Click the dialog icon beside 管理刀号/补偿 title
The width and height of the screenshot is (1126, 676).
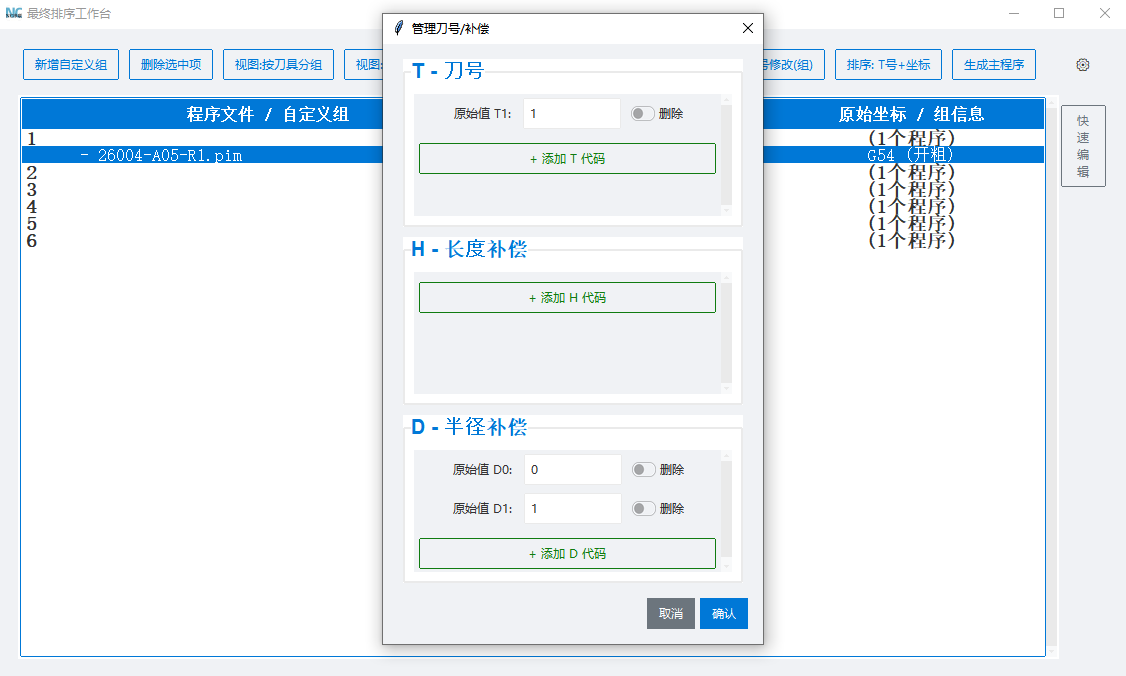pyautogui.click(x=400, y=29)
